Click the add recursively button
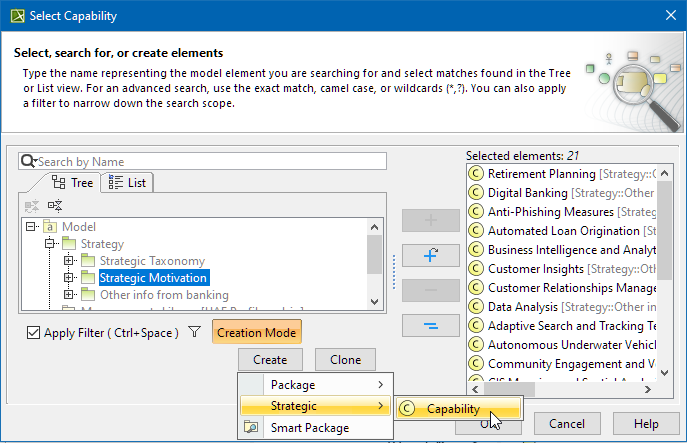This screenshot has height=443, width=687. click(x=430, y=255)
